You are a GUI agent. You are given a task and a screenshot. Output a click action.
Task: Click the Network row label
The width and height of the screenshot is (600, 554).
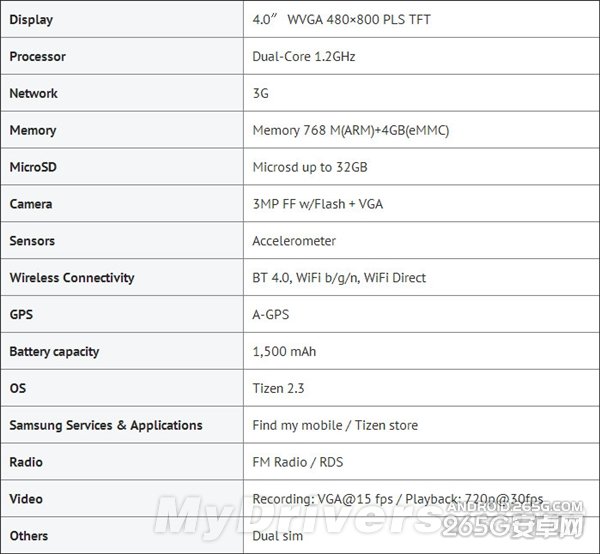(x=33, y=94)
